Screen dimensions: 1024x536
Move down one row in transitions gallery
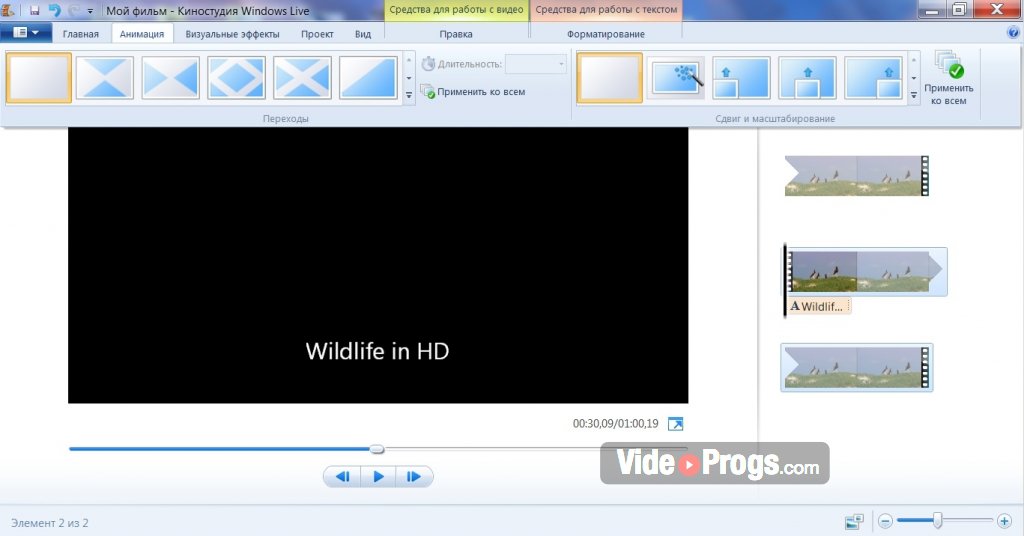pos(409,78)
